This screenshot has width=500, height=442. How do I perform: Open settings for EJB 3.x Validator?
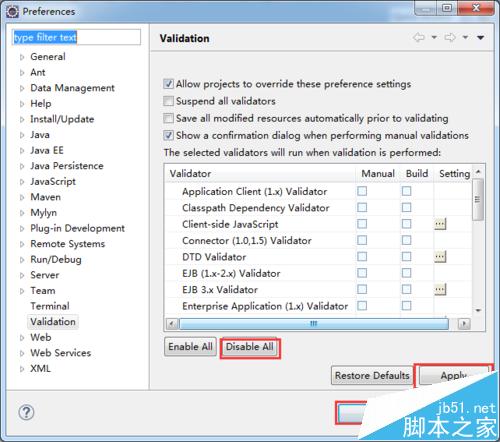point(440,289)
